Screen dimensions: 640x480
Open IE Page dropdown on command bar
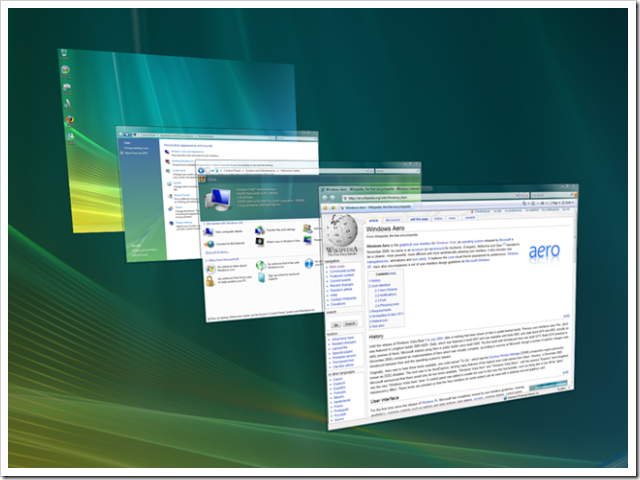click(x=556, y=203)
